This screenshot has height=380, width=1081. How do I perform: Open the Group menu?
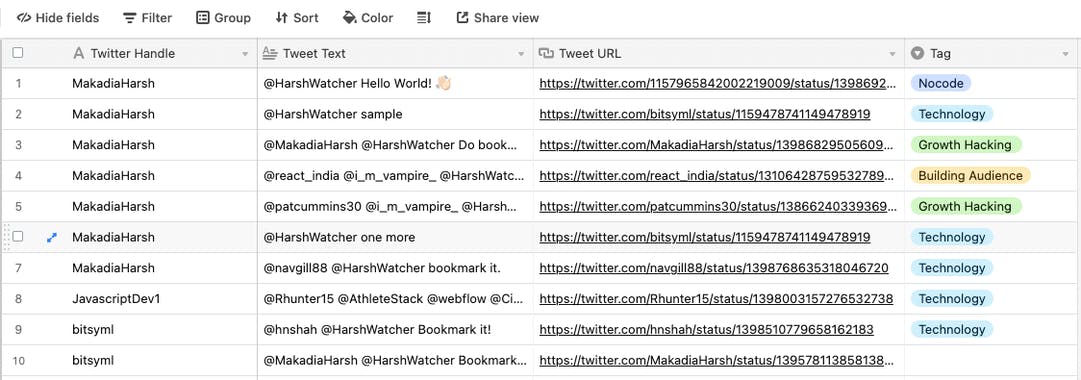tap(223, 18)
